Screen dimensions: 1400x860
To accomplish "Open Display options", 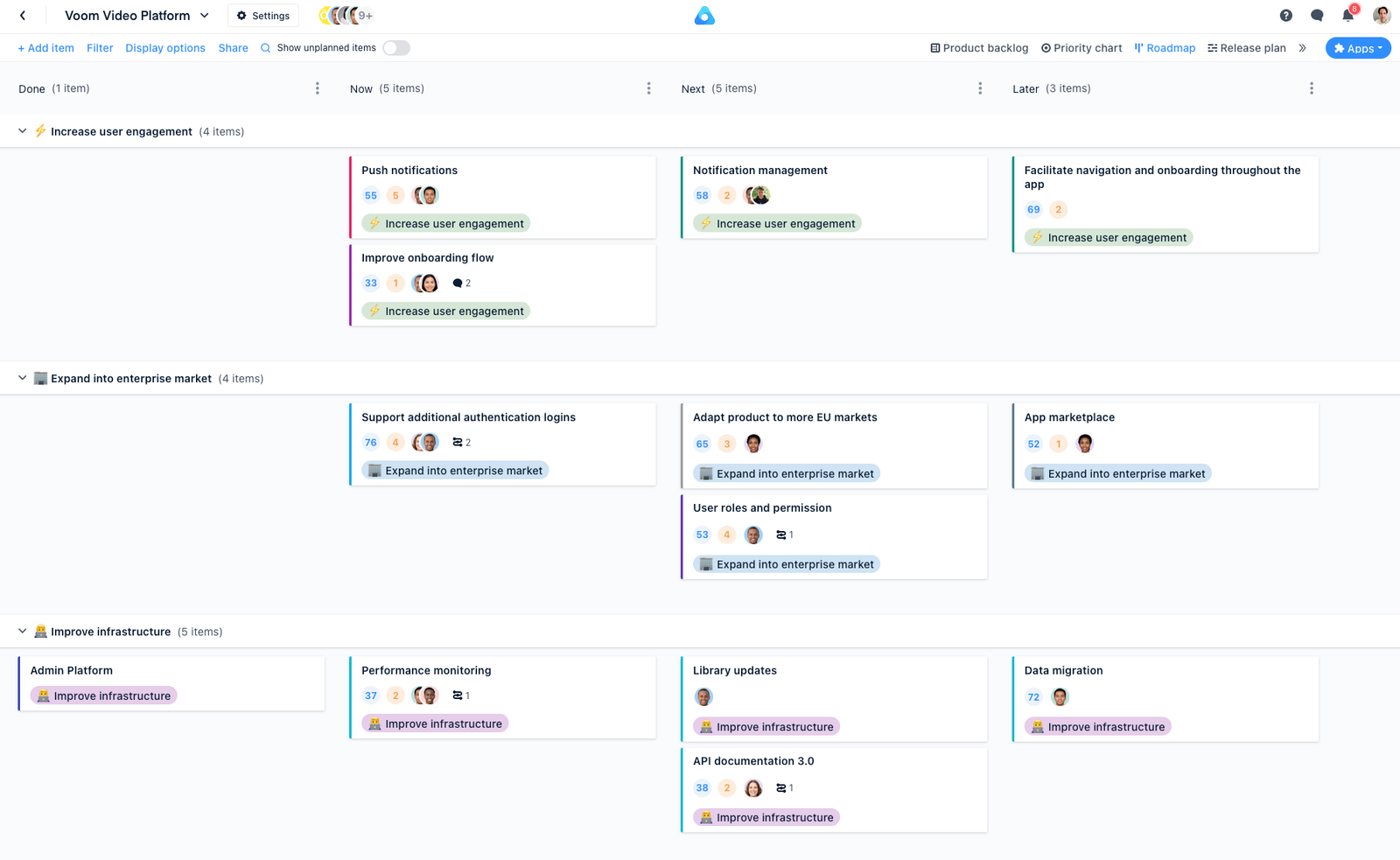I will [x=165, y=48].
